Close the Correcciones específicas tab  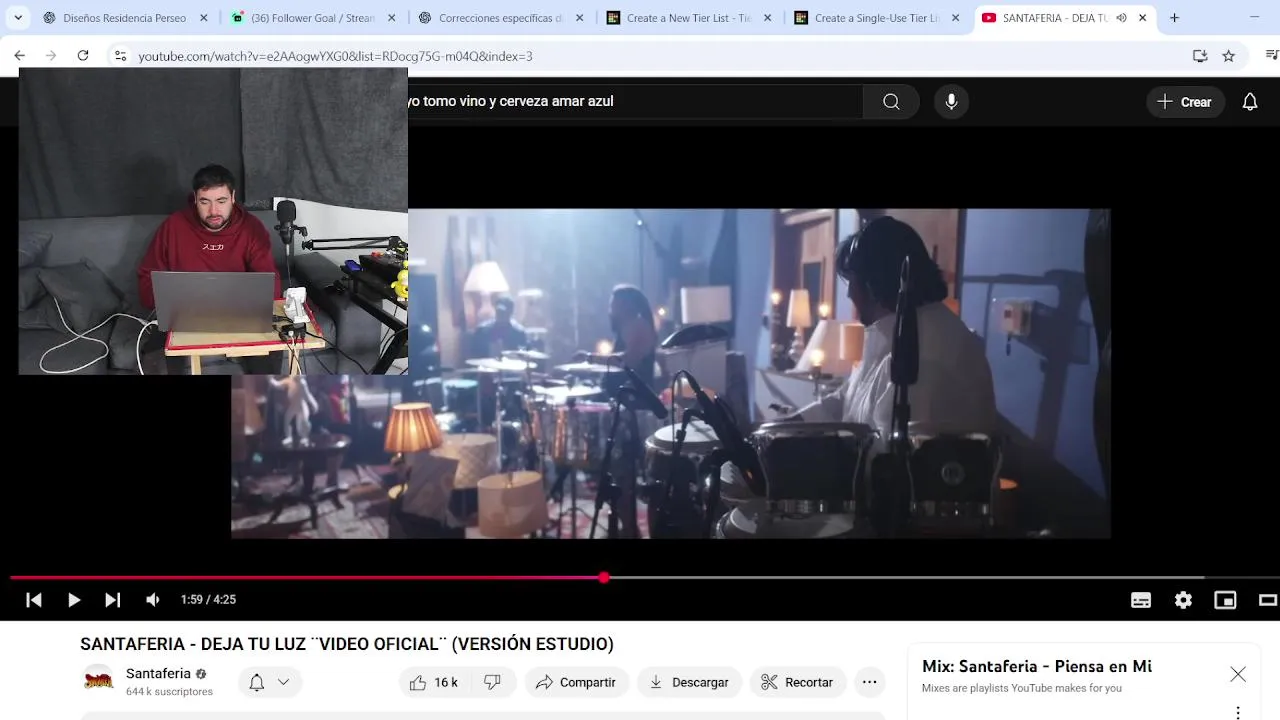pos(579,18)
